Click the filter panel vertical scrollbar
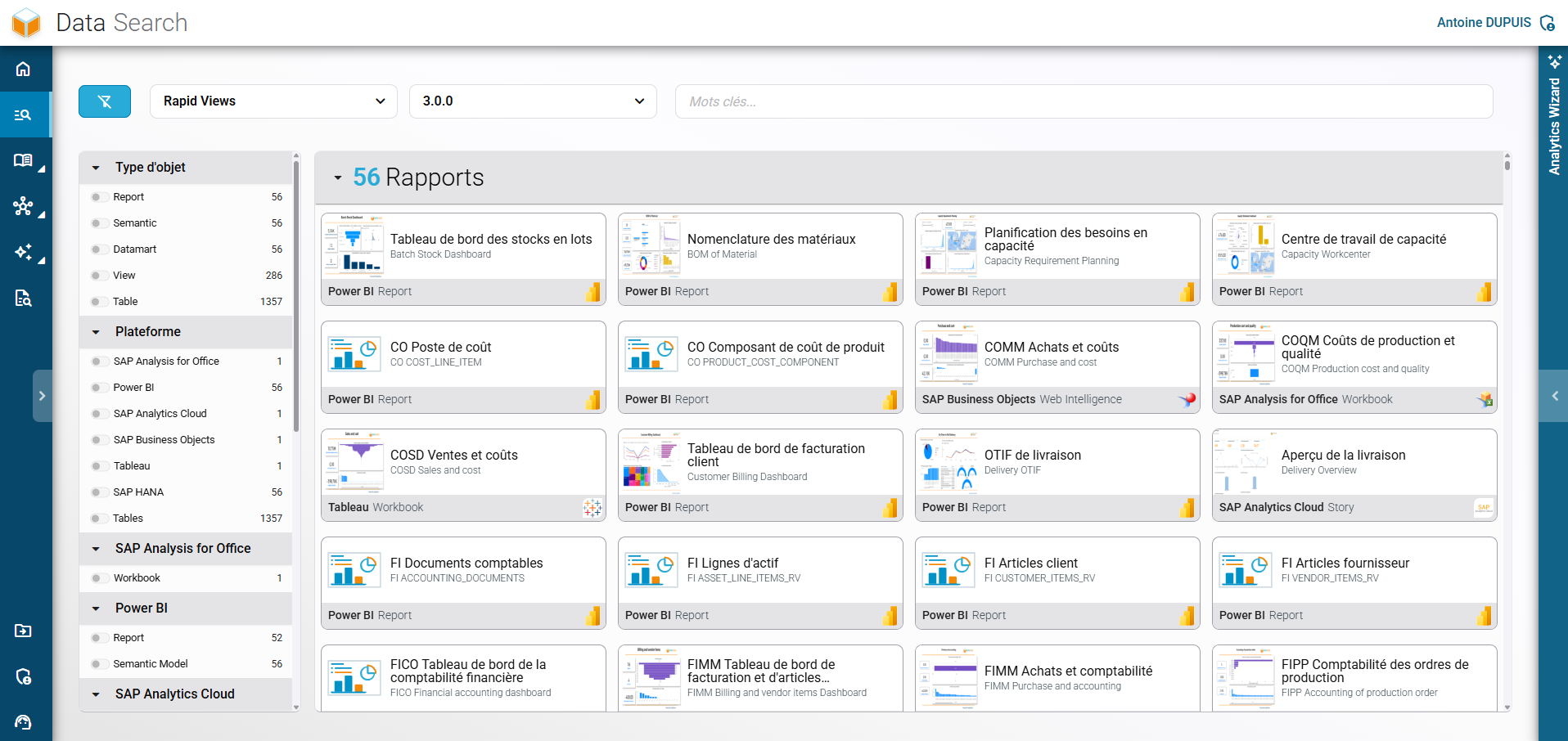Viewport: 1568px width, 741px height. (295, 296)
